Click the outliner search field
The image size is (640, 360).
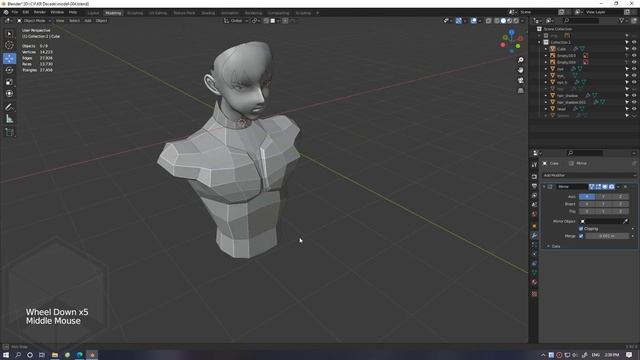tap(581, 20)
